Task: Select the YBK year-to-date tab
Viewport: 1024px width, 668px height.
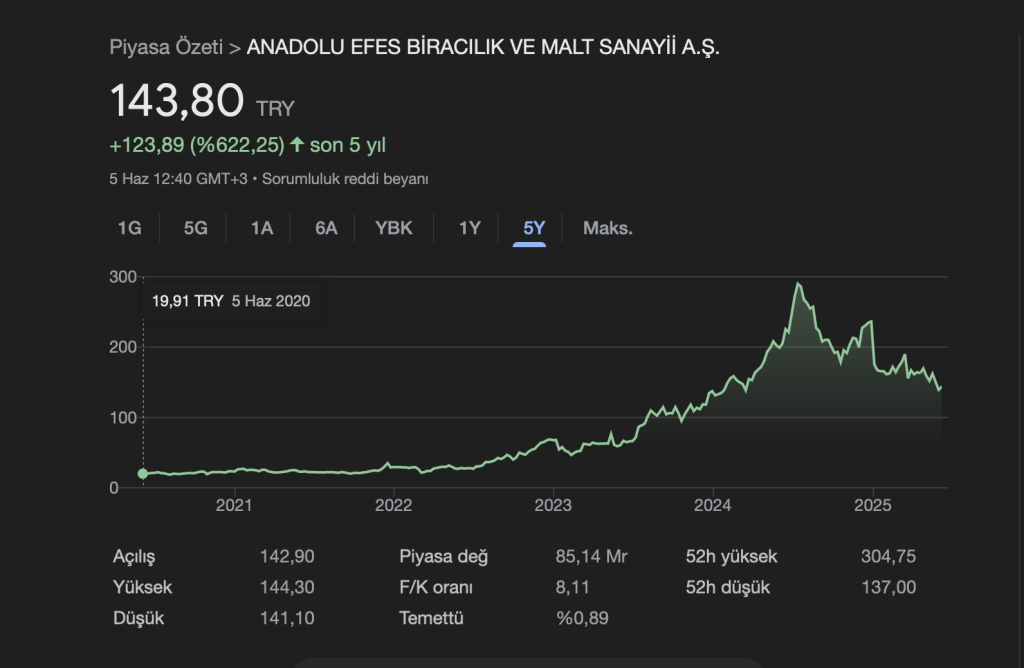Action: [x=394, y=228]
